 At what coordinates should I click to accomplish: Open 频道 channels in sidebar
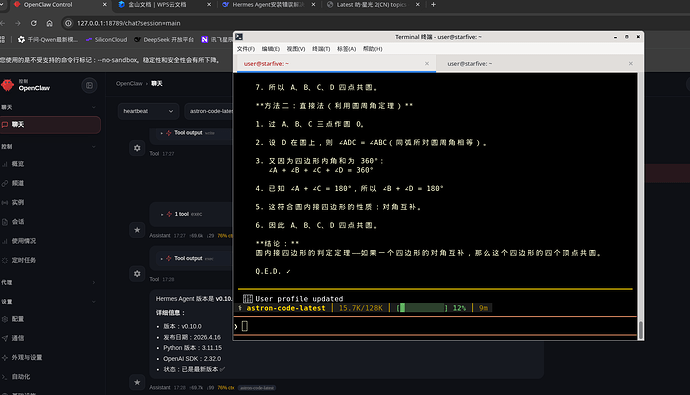click(x=18, y=183)
